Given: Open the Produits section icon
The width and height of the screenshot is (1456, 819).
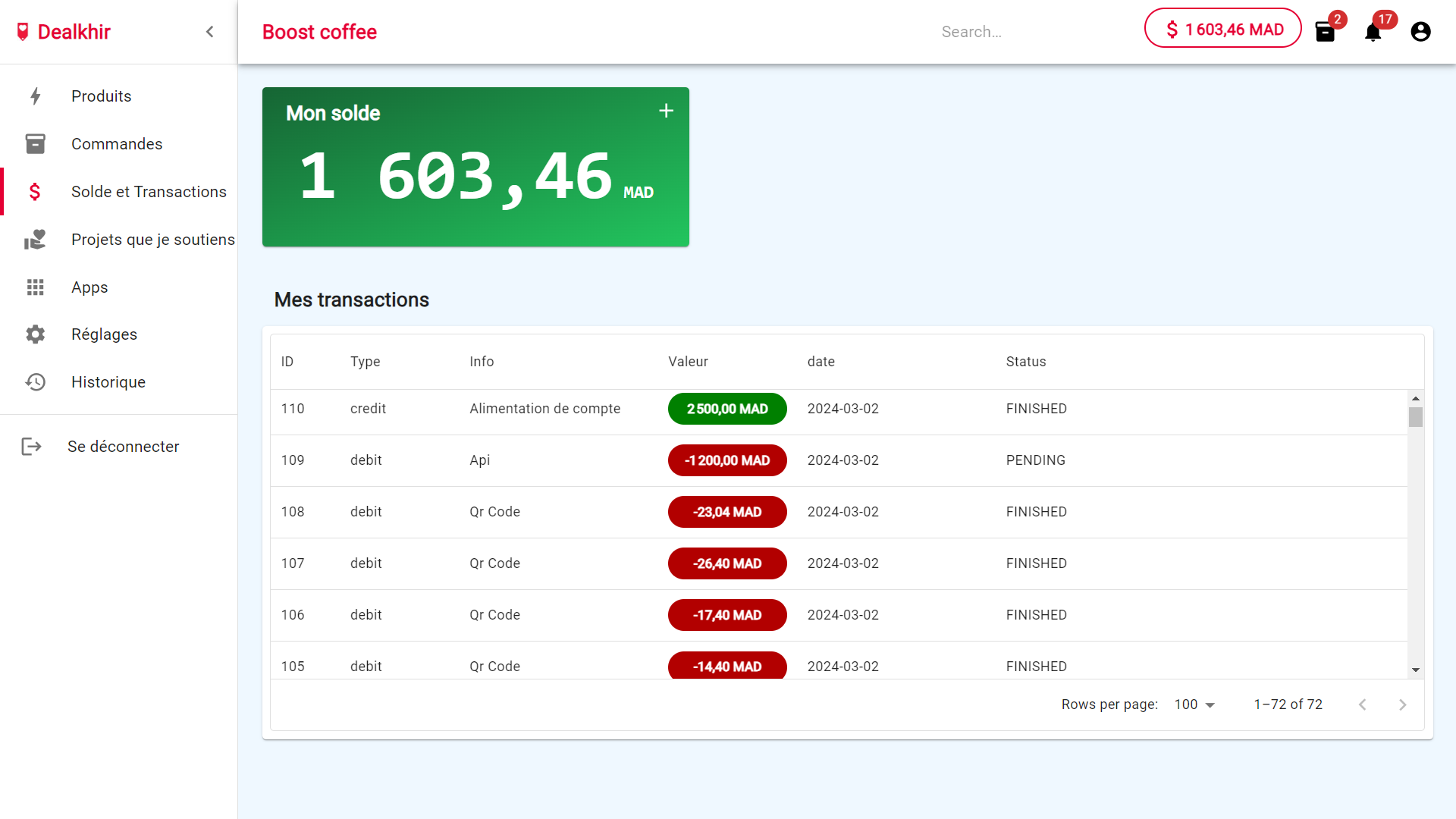Looking at the screenshot, I should click(x=35, y=96).
